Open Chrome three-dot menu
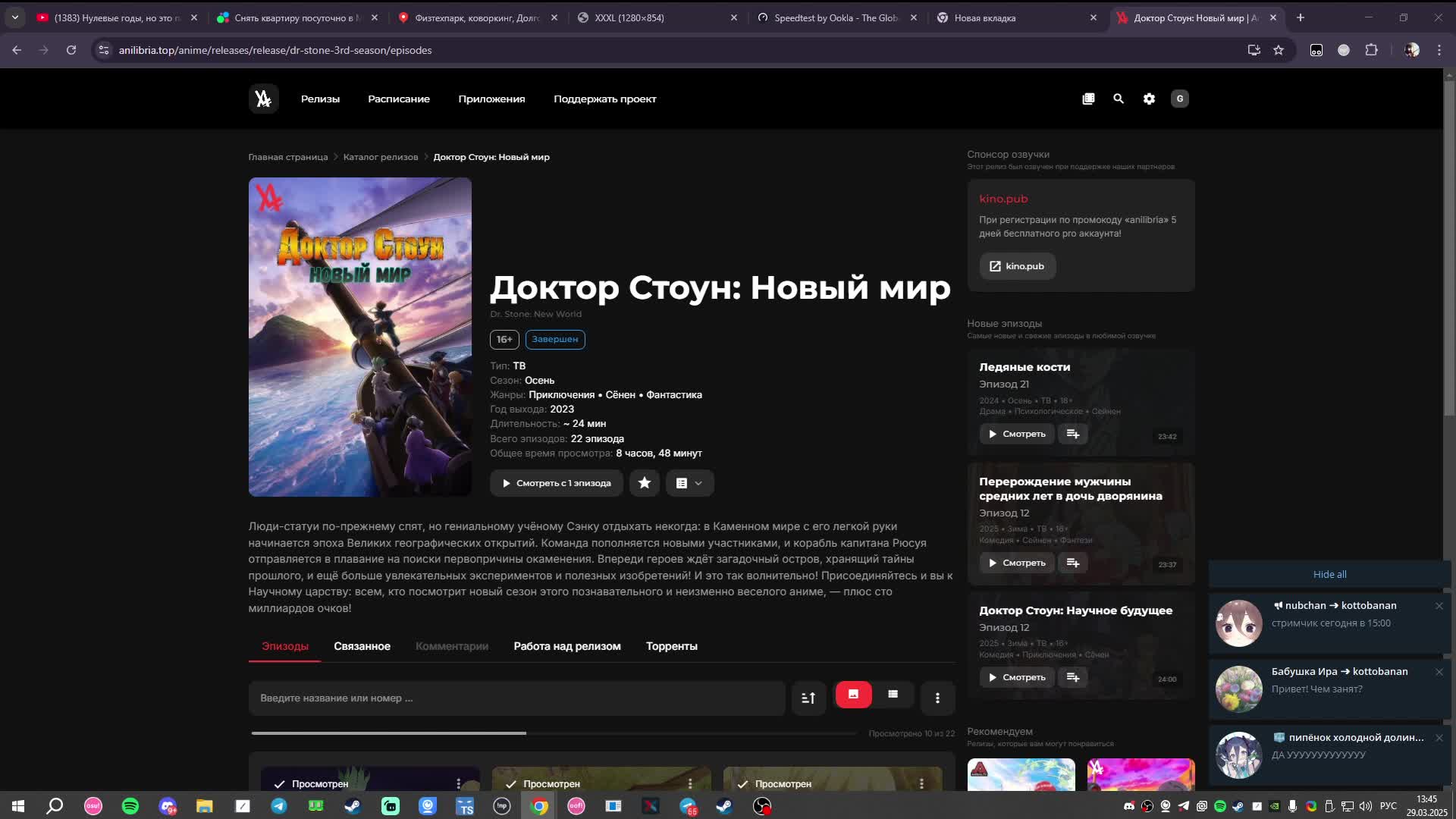The image size is (1456, 819). (x=1439, y=50)
